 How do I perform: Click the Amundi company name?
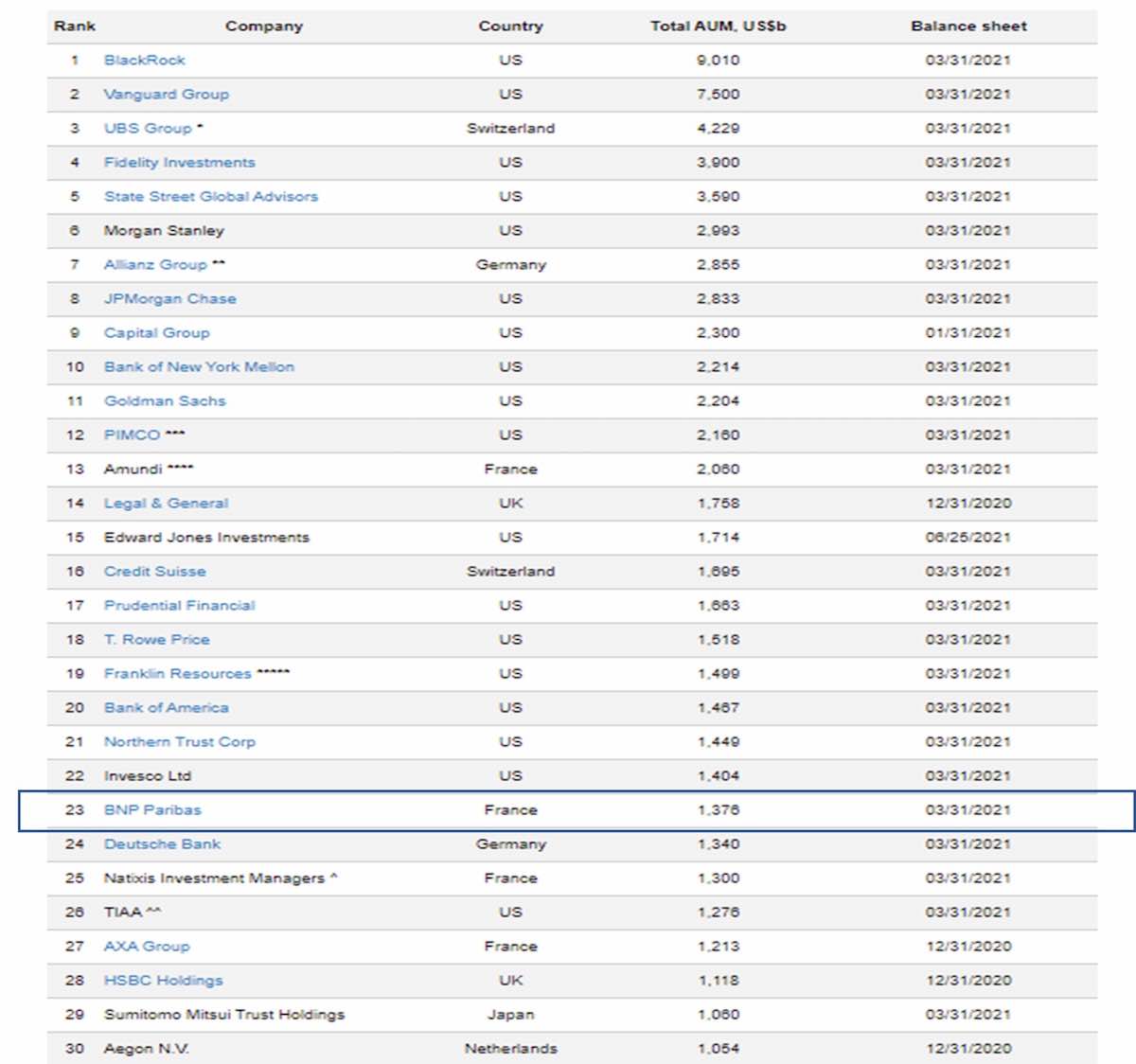click(x=133, y=469)
